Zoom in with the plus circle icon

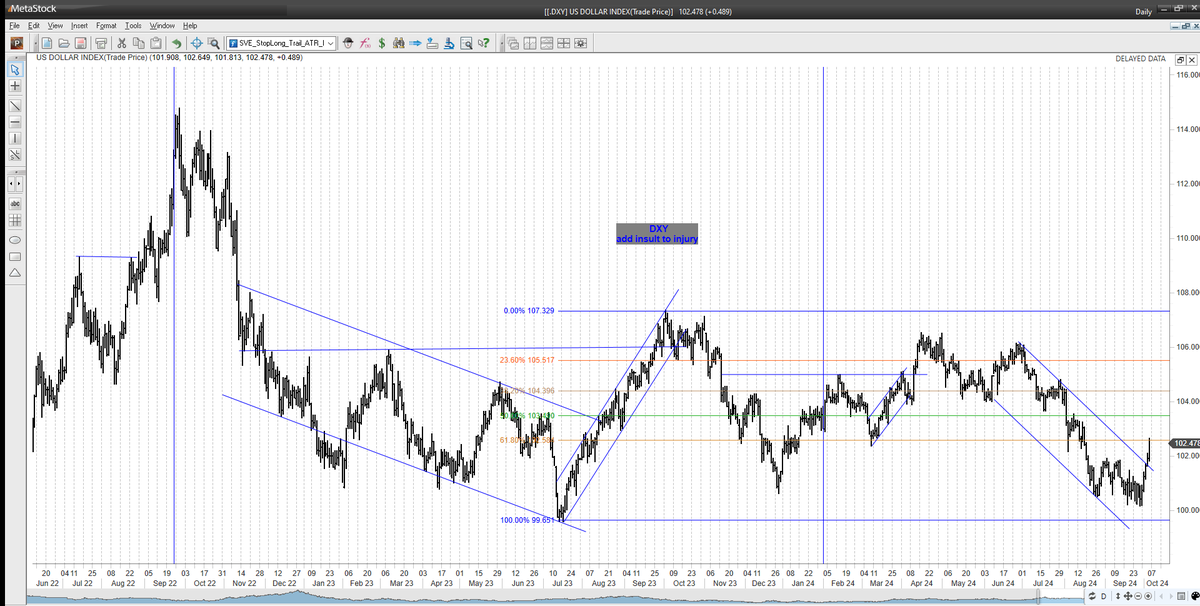tap(1148, 596)
